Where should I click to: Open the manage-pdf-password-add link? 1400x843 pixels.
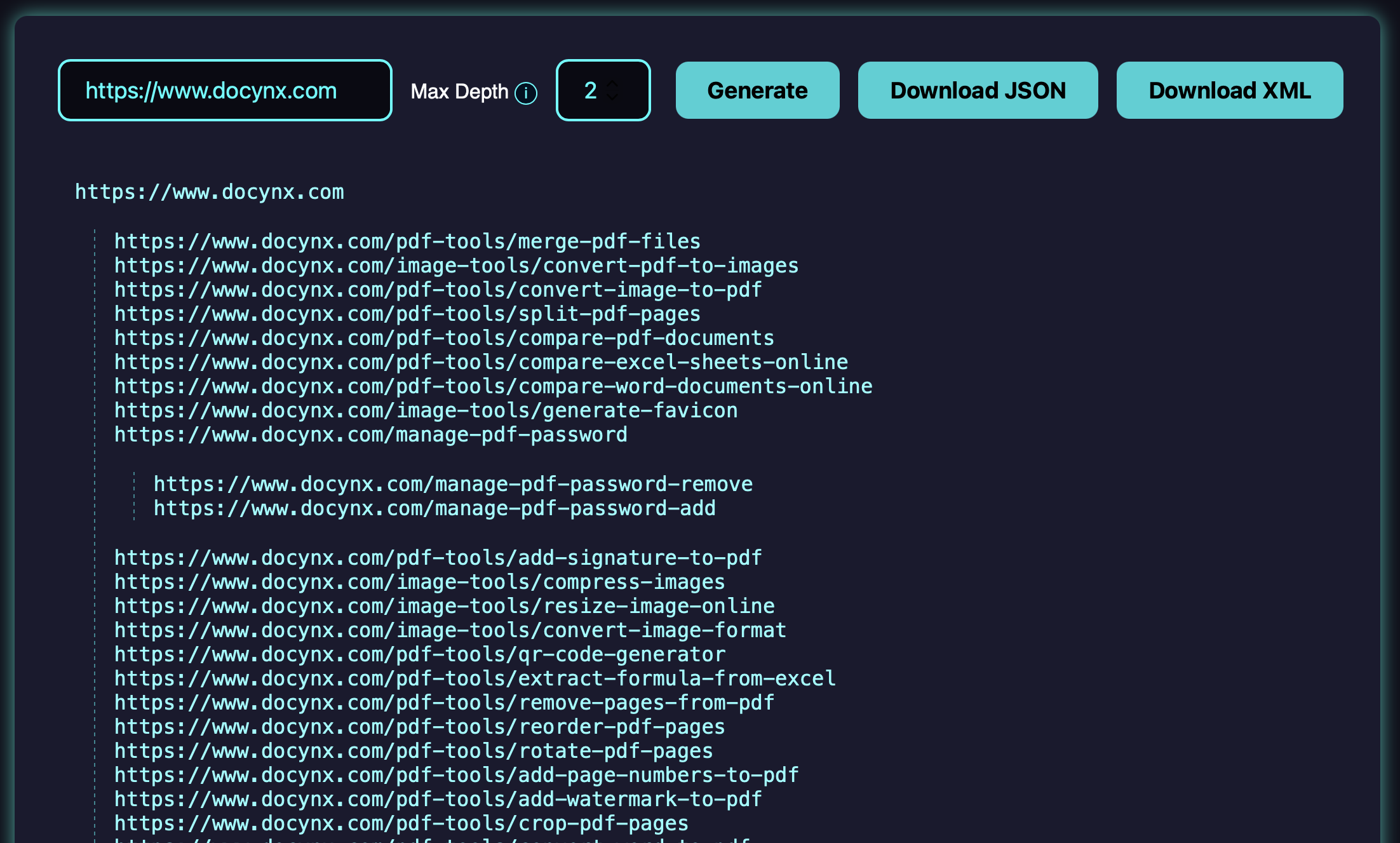point(434,508)
